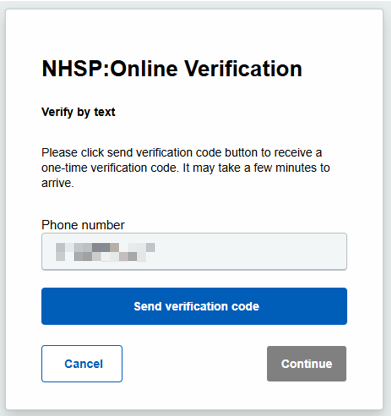The height and width of the screenshot is (416, 391).
Task: Click the word Verification in the title
Action: click(x=243, y=69)
